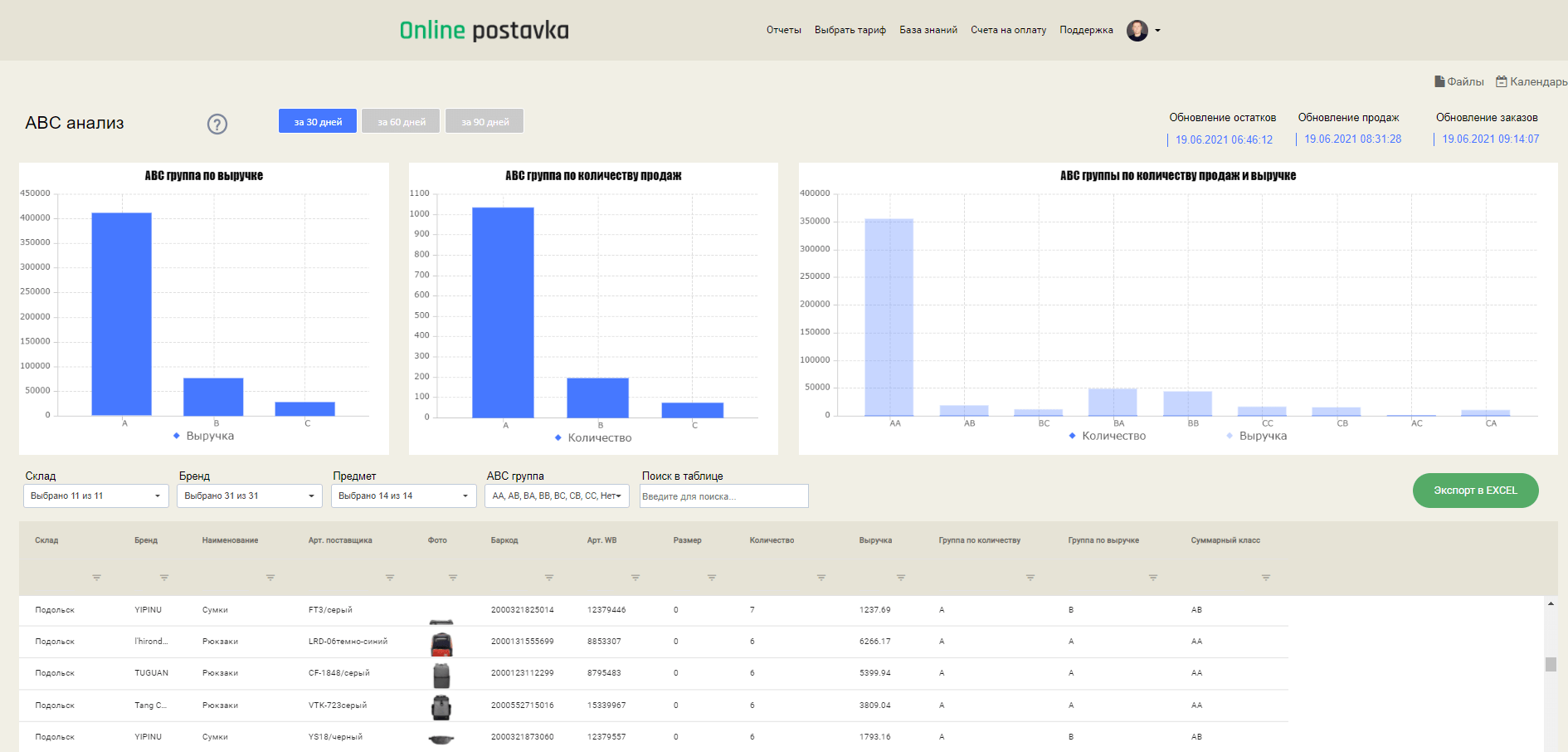This screenshot has height=752, width=1568.
Task: Select the за 30 дней period tab
Action: (x=318, y=121)
